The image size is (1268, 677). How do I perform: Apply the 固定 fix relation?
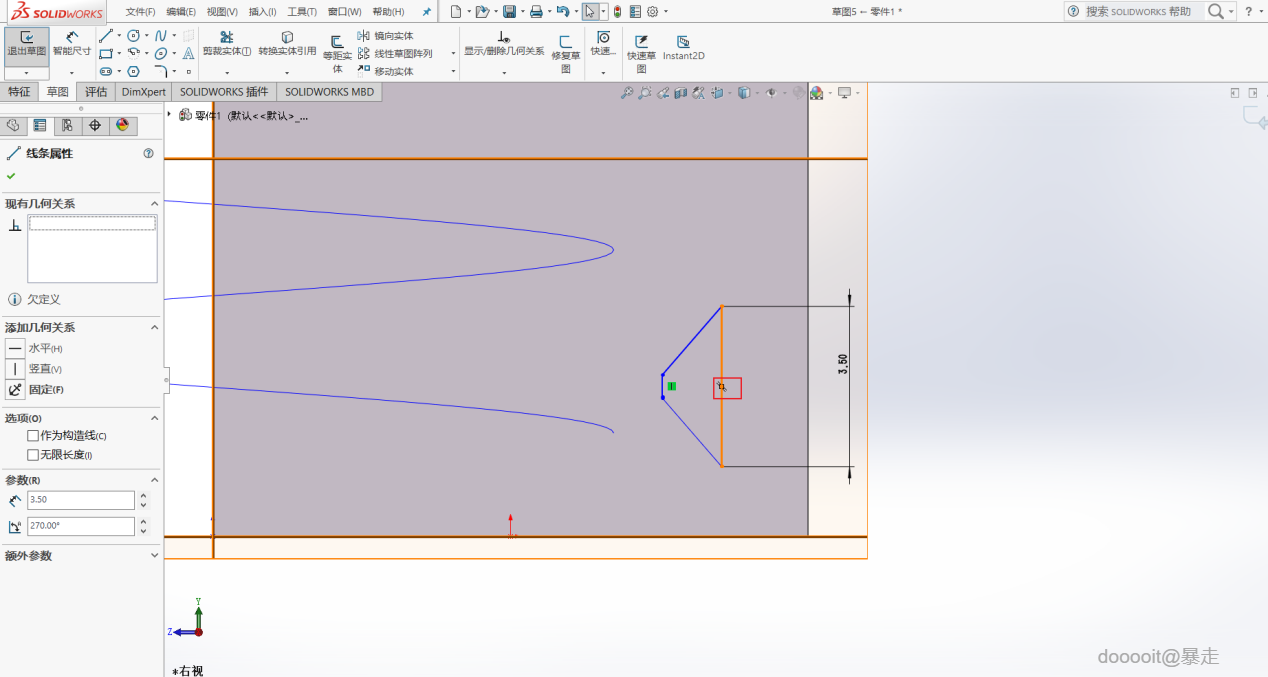tap(15, 390)
